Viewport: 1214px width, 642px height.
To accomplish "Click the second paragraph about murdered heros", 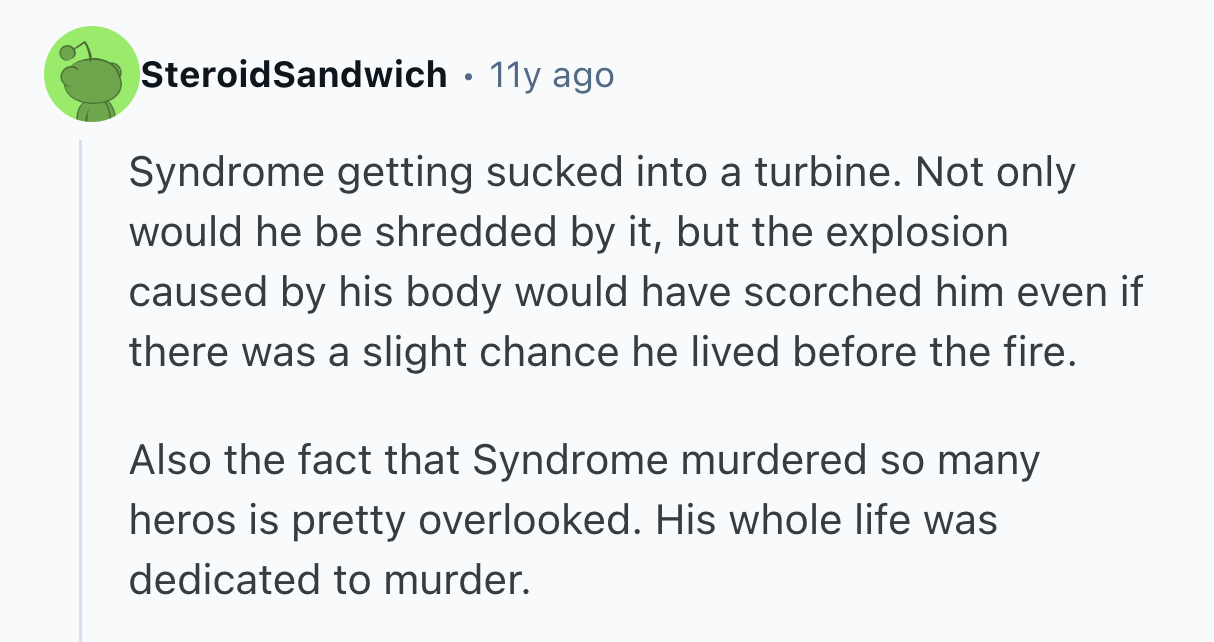I will [x=580, y=520].
